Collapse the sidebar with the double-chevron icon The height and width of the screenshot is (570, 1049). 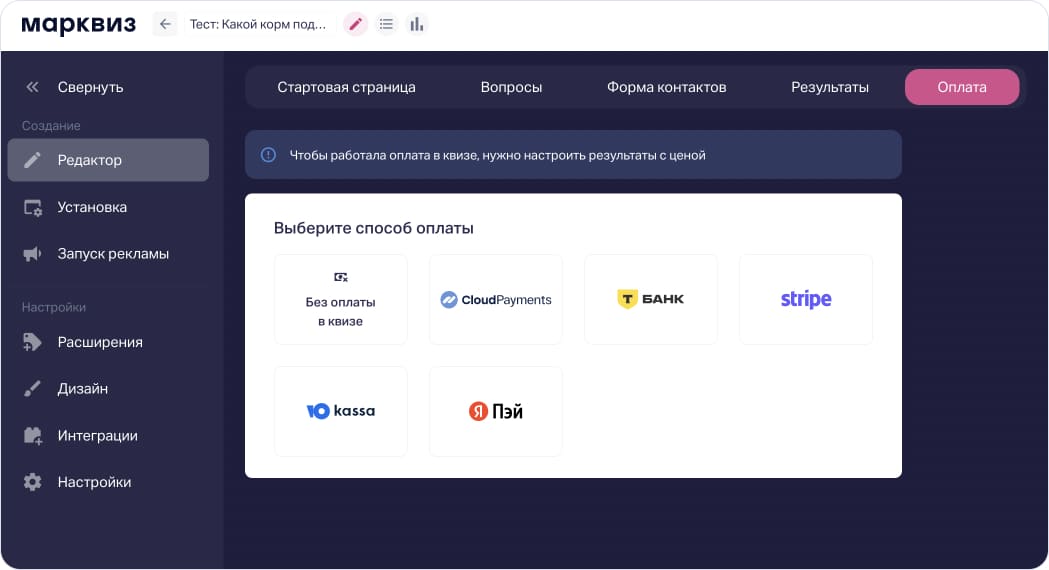[x=32, y=87]
